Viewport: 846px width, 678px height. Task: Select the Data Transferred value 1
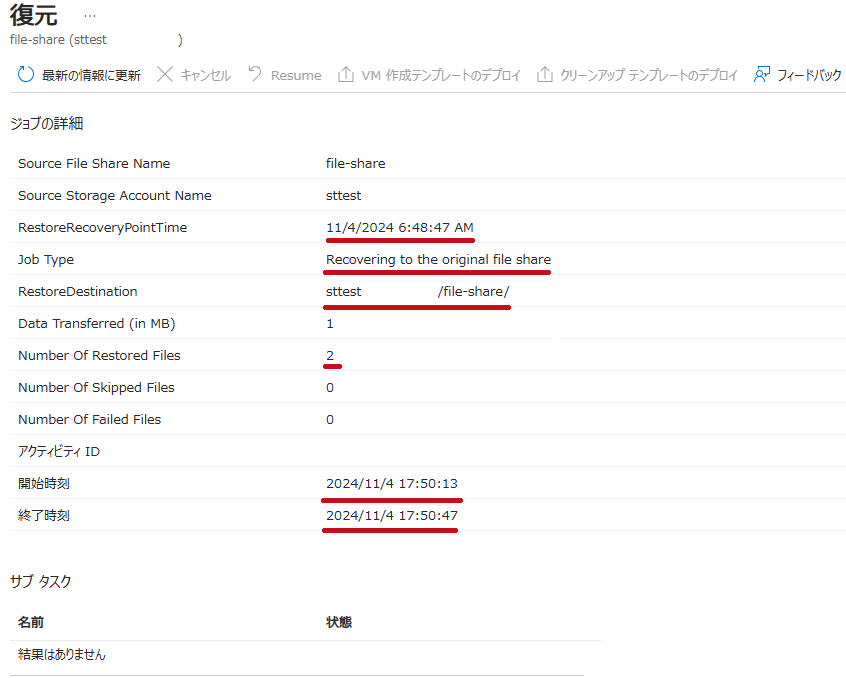330,324
